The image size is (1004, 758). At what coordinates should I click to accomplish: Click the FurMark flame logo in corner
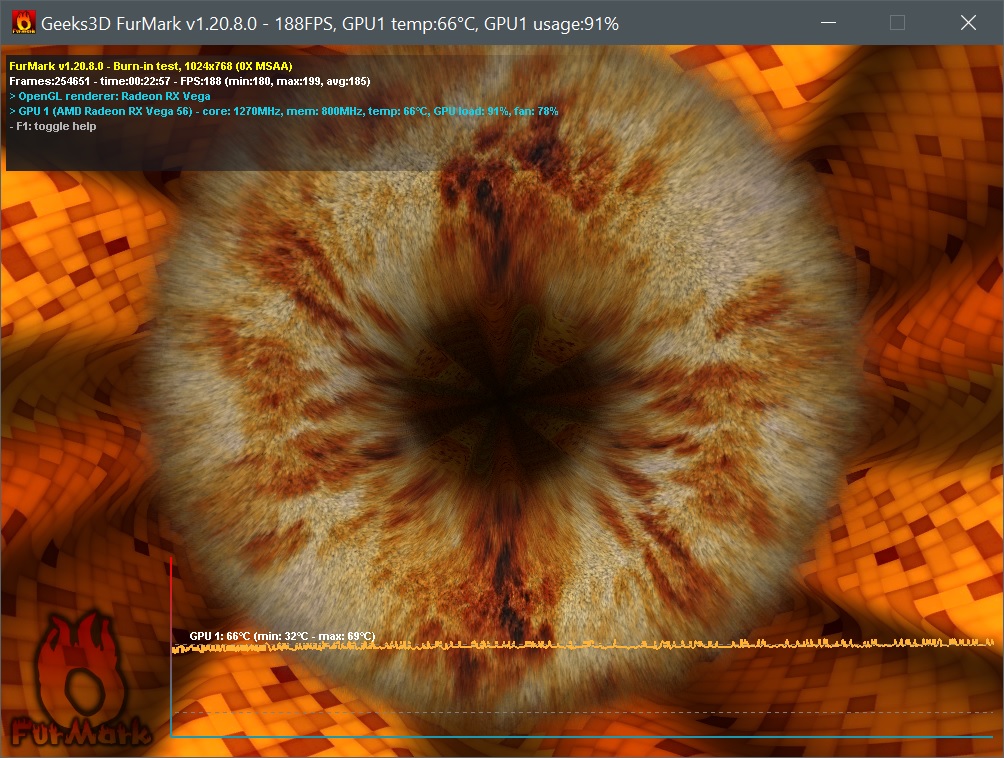[81, 680]
